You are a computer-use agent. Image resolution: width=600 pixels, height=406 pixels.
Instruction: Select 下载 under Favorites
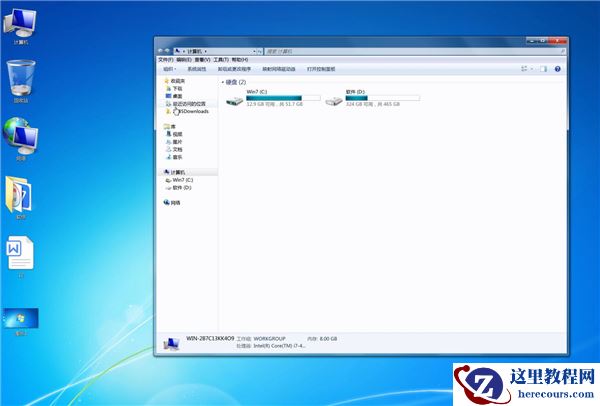coord(177,88)
